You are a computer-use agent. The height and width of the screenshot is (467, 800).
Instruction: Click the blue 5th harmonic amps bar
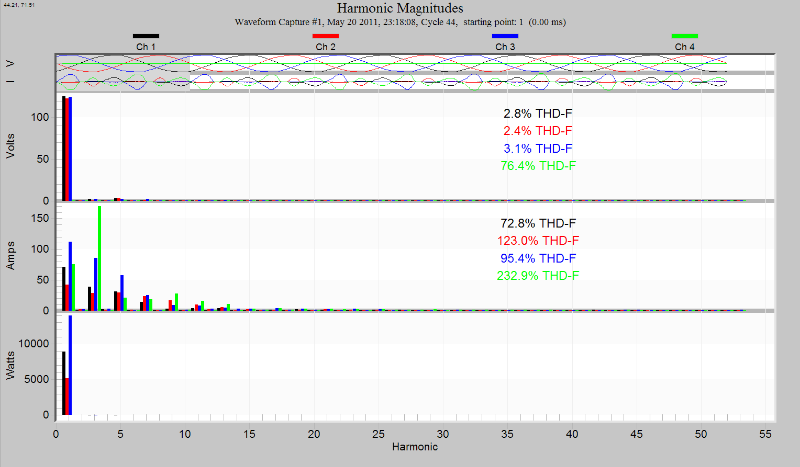pos(122,292)
